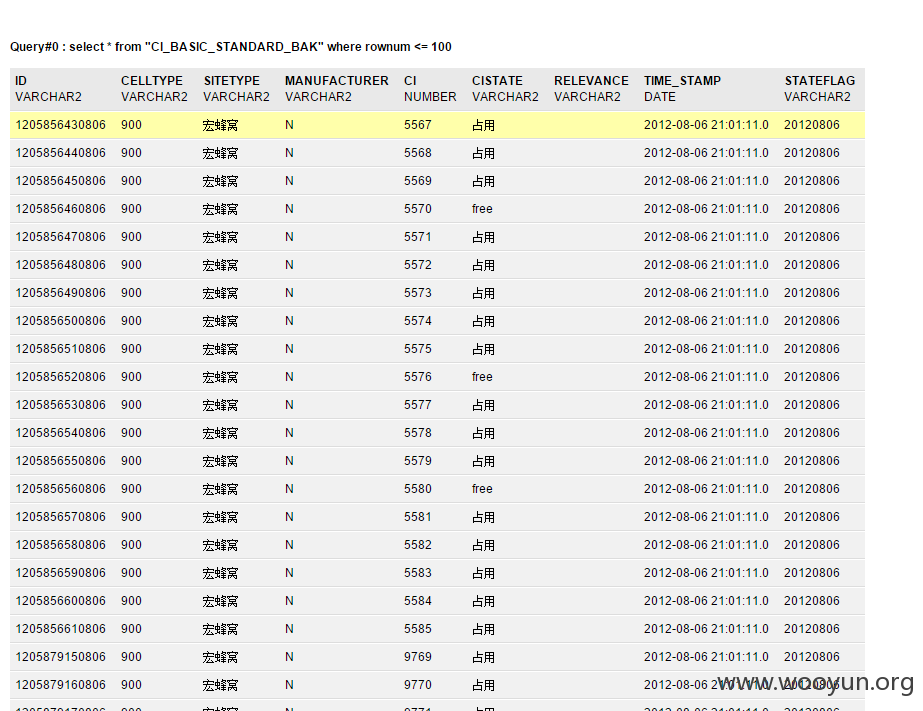Select ID cell 1205856470806
The width and height of the screenshot is (923, 711).
[x=61, y=237]
